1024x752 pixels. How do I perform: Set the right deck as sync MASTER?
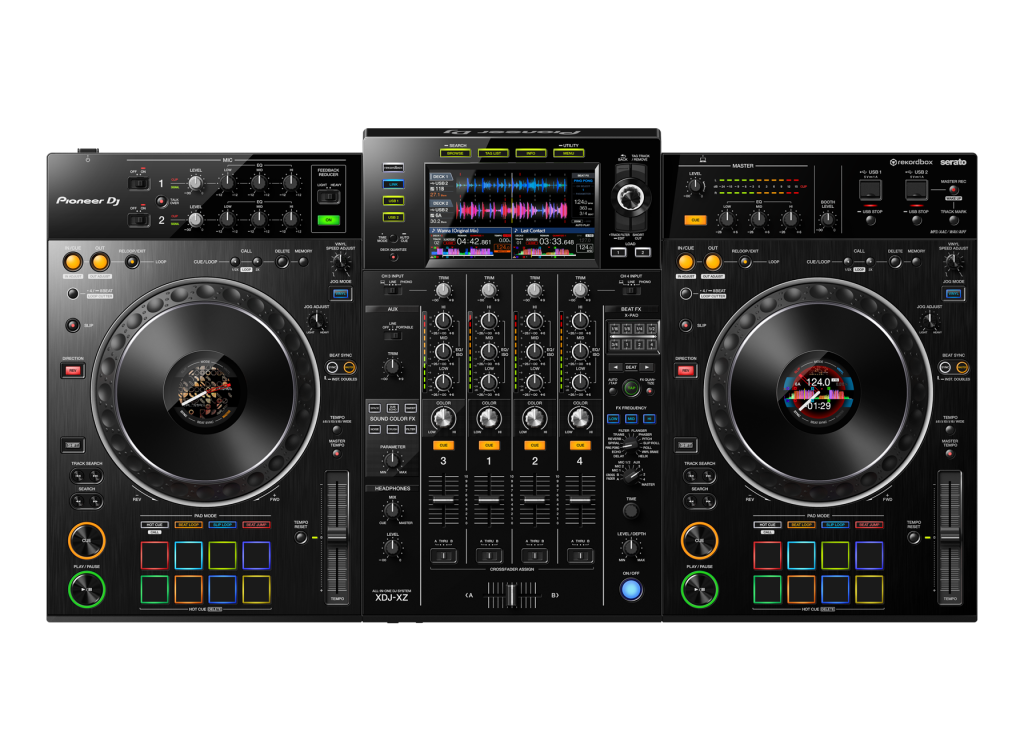click(x=963, y=368)
